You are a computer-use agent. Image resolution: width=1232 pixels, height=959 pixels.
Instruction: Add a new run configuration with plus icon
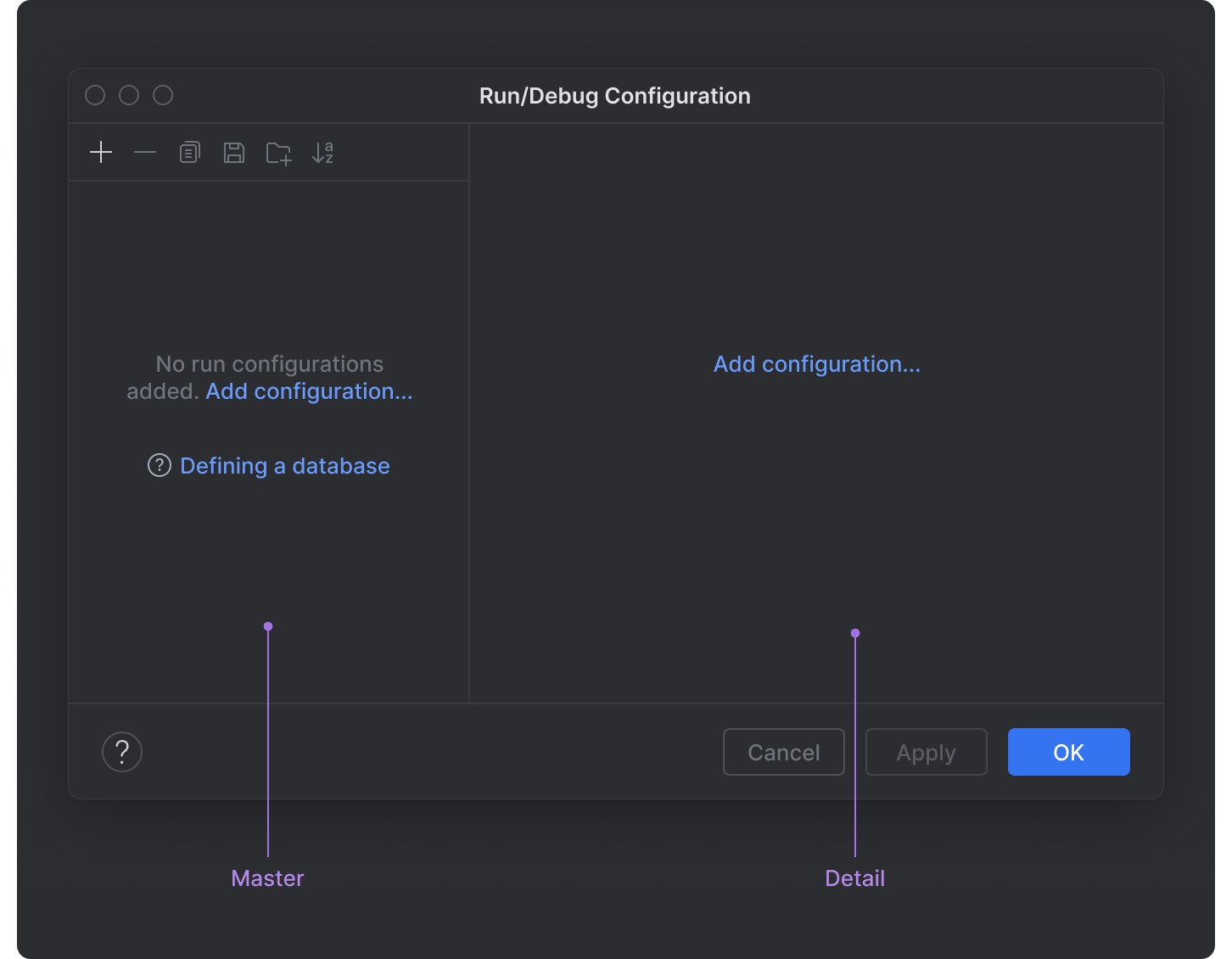[100, 152]
